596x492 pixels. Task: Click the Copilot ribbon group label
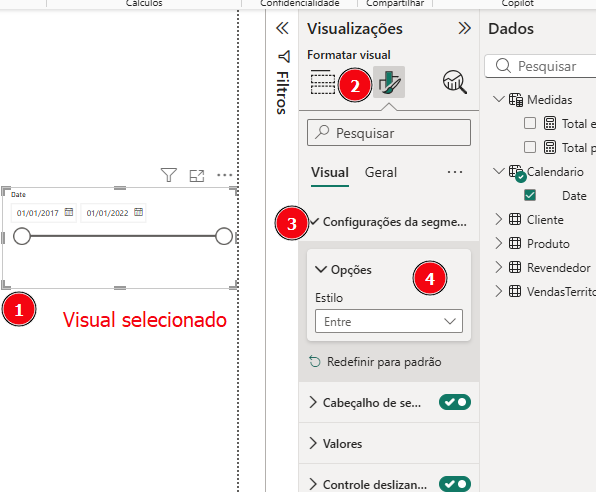coord(517,3)
